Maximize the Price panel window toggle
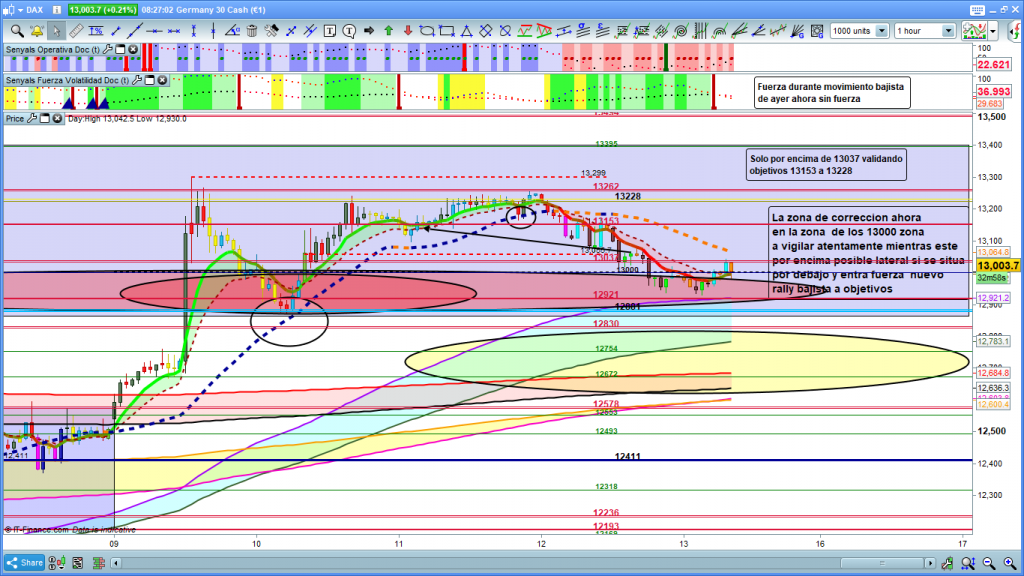This screenshot has width=1024, height=576. [46, 118]
